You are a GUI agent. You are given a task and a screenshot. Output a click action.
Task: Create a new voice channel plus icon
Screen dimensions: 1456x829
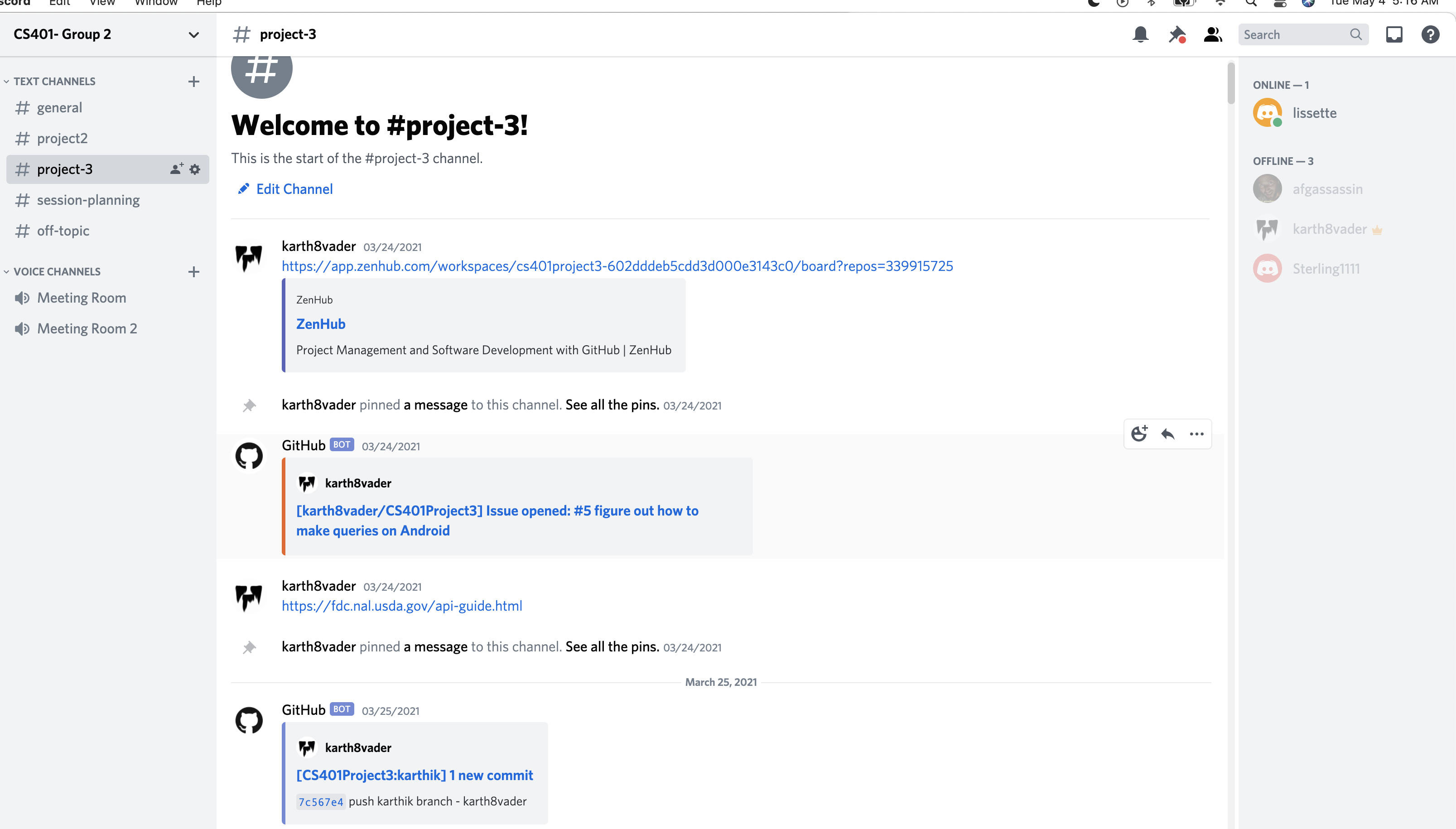point(193,272)
